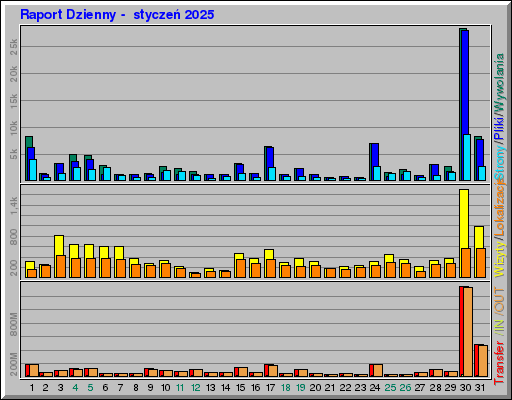Click the "15k" axis value

point(14,101)
